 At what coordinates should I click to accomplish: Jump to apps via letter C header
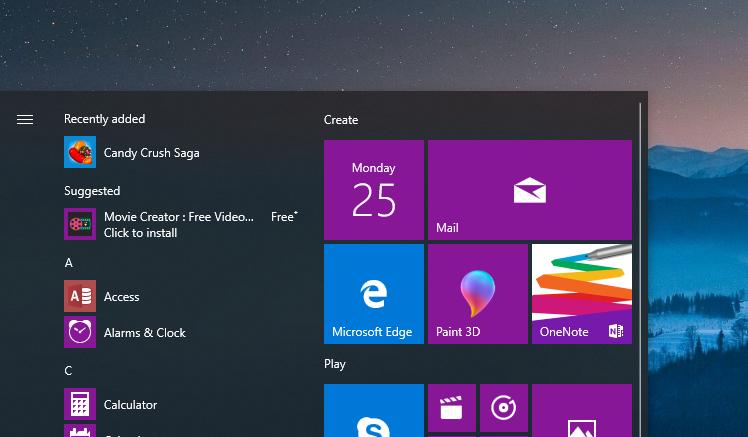68,371
